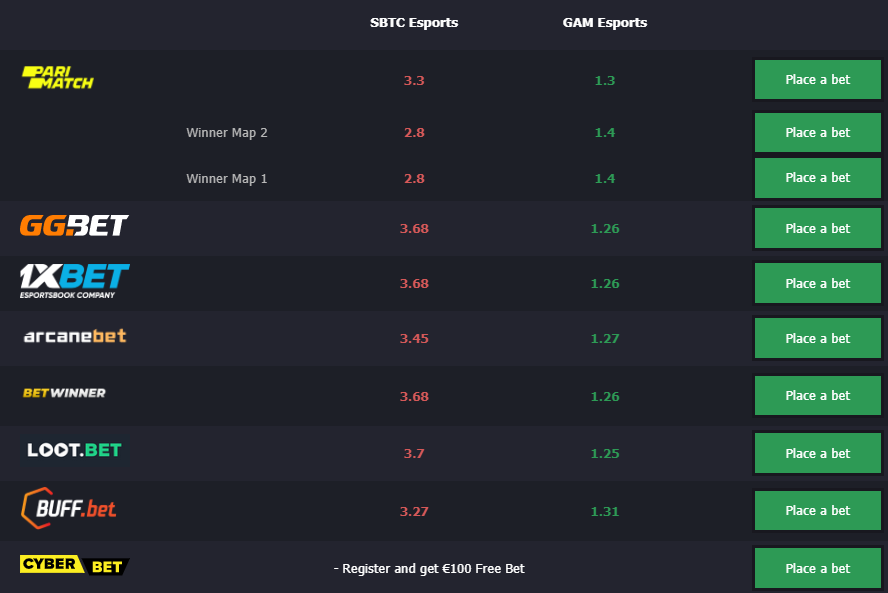Click the SBTC Esports column header

414,23
